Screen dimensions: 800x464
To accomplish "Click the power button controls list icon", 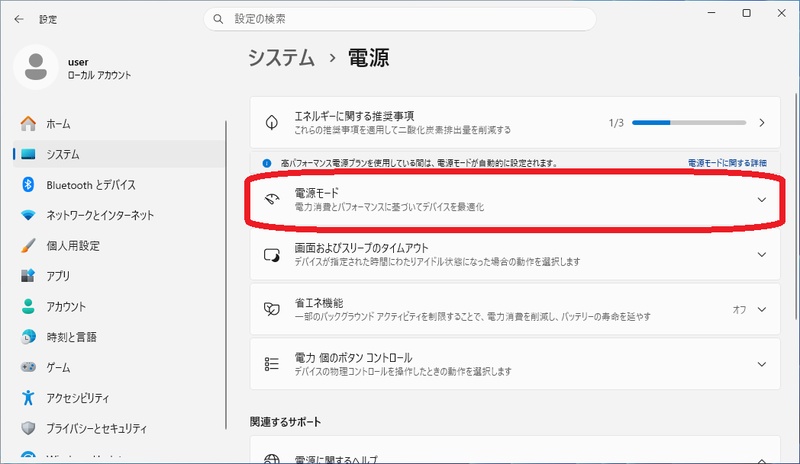I will (x=271, y=364).
